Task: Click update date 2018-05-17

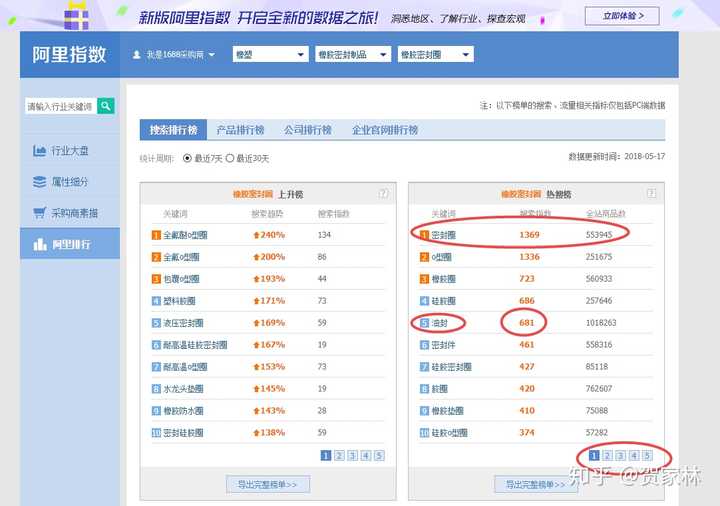Action: tap(644, 157)
